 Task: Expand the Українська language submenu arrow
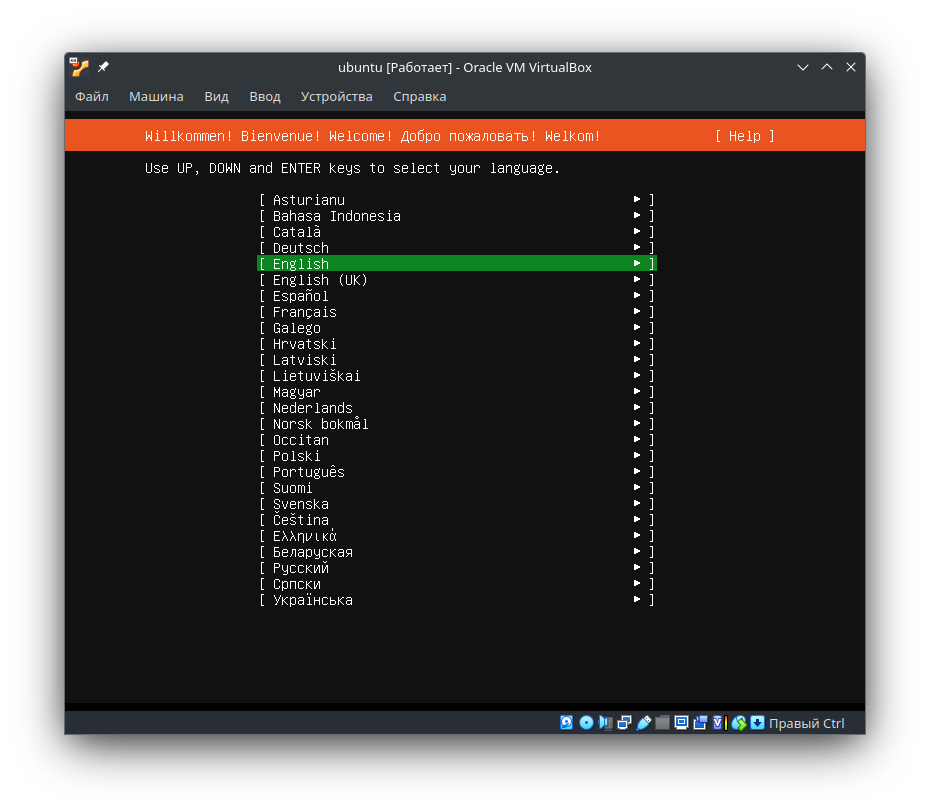click(637, 599)
